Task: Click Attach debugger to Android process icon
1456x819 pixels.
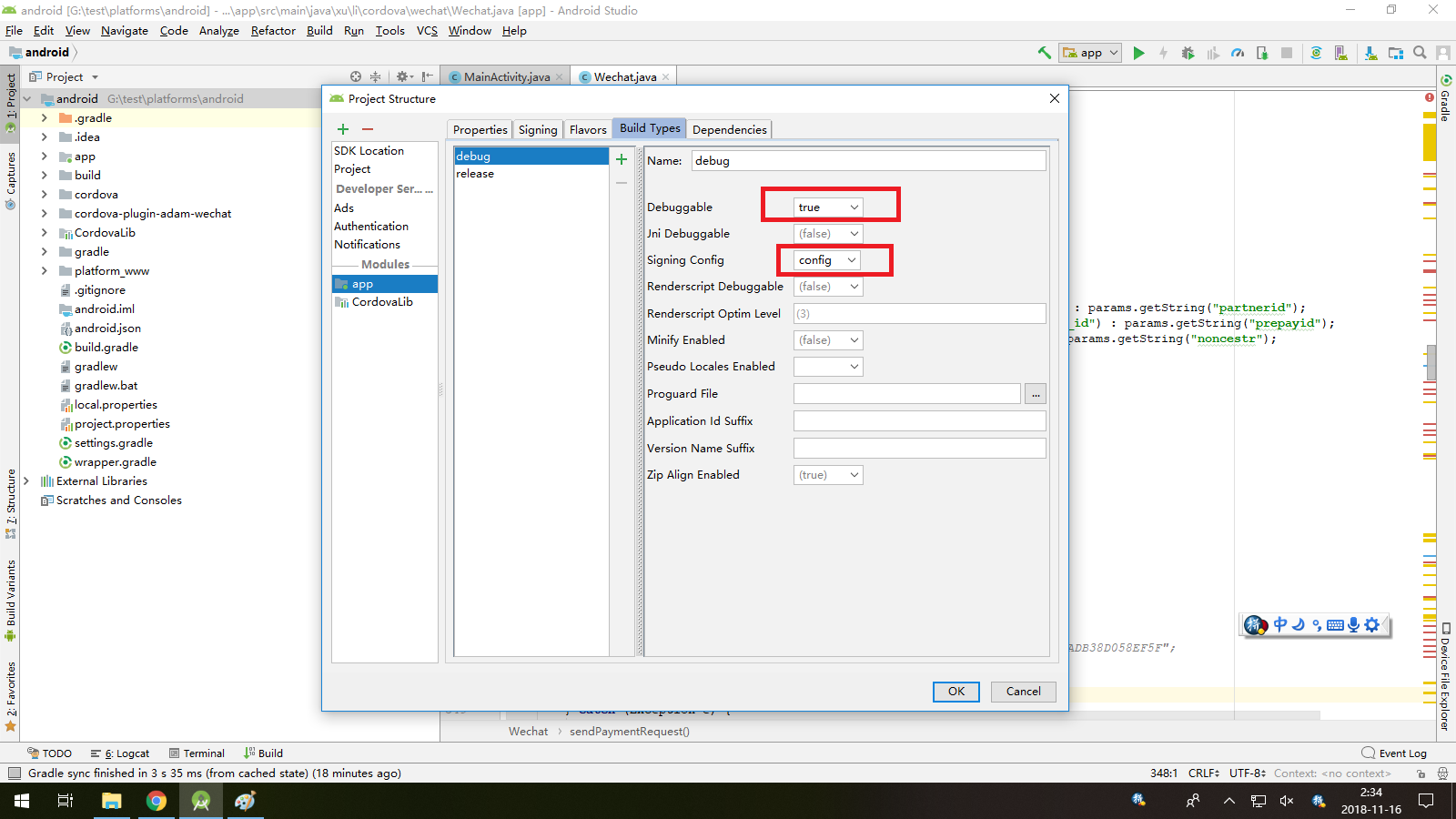Action: coord(1262,53)
